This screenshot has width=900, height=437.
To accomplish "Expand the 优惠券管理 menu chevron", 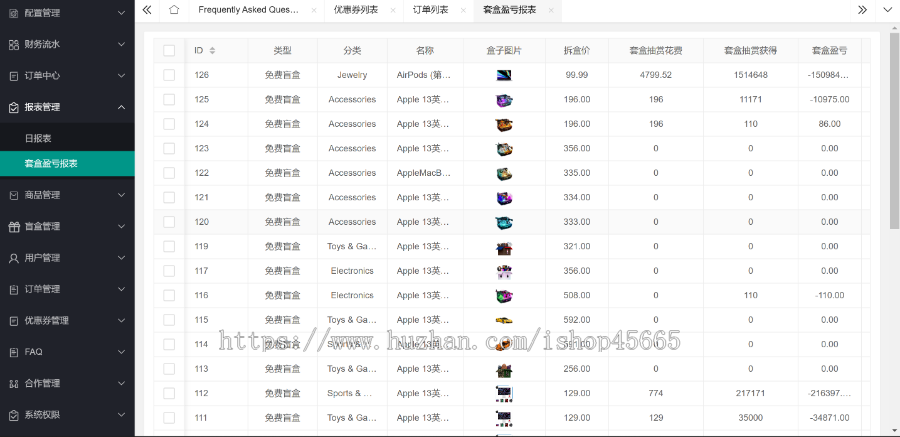I will click(121, 320).
